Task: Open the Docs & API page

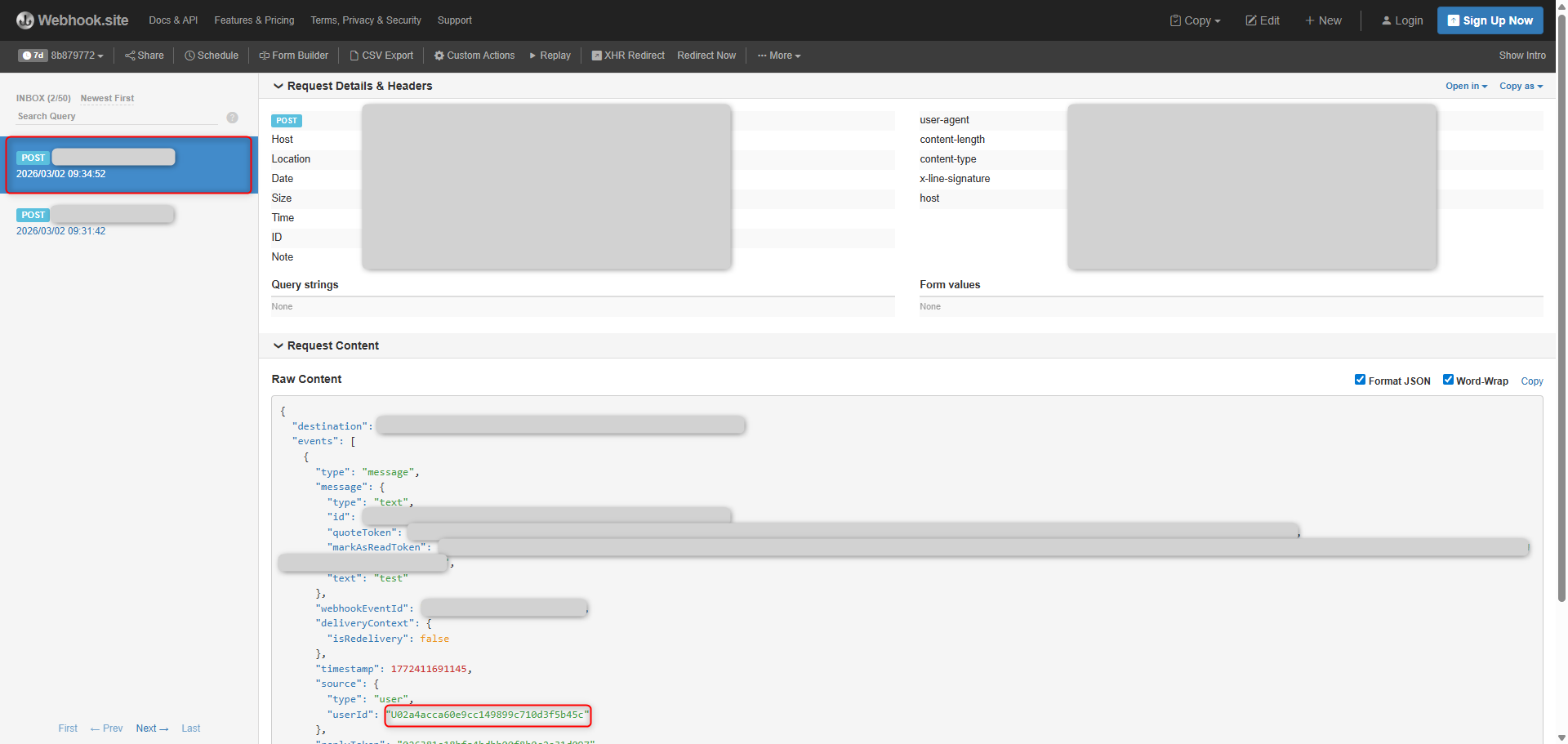Action: point(172,20)
